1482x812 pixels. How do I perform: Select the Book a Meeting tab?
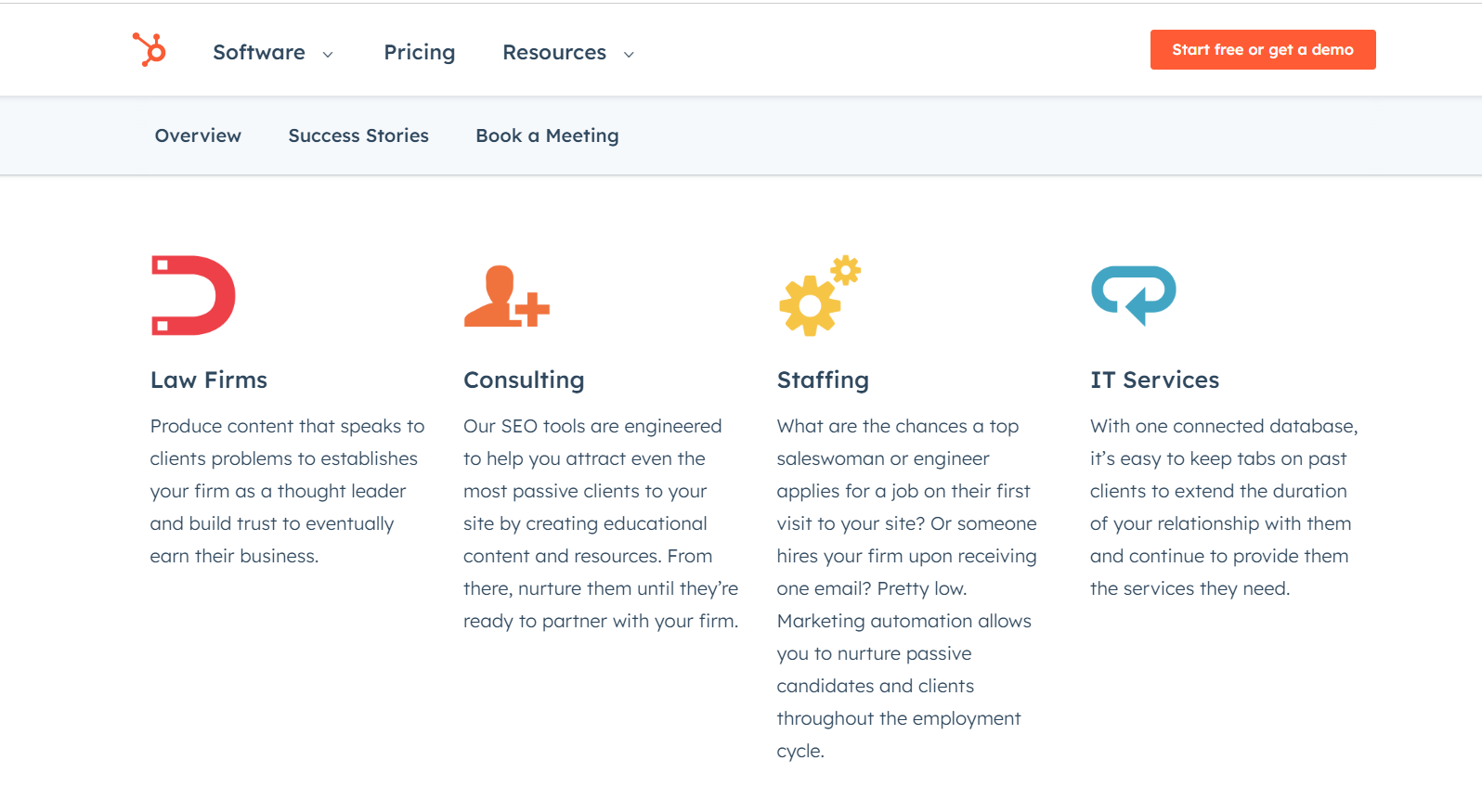[547, 136]
